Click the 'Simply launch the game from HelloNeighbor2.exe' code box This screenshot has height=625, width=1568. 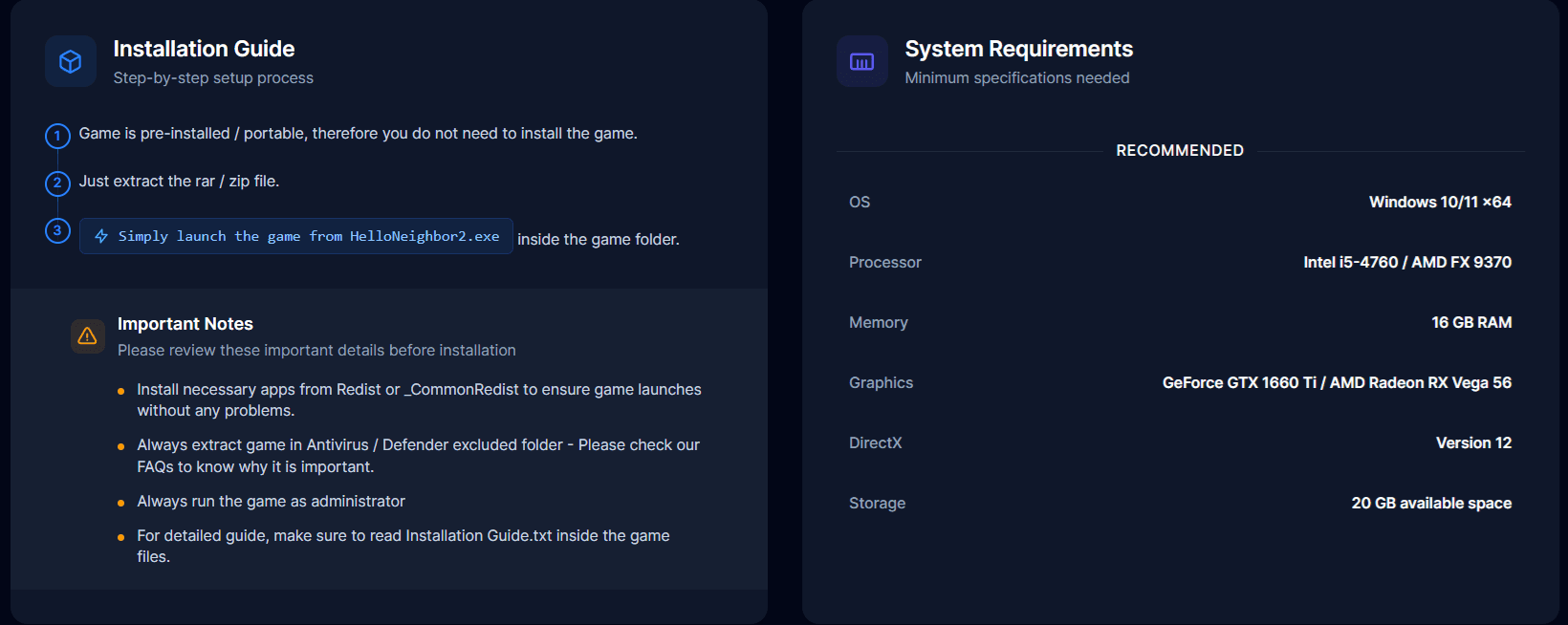(x=296, y=236)
